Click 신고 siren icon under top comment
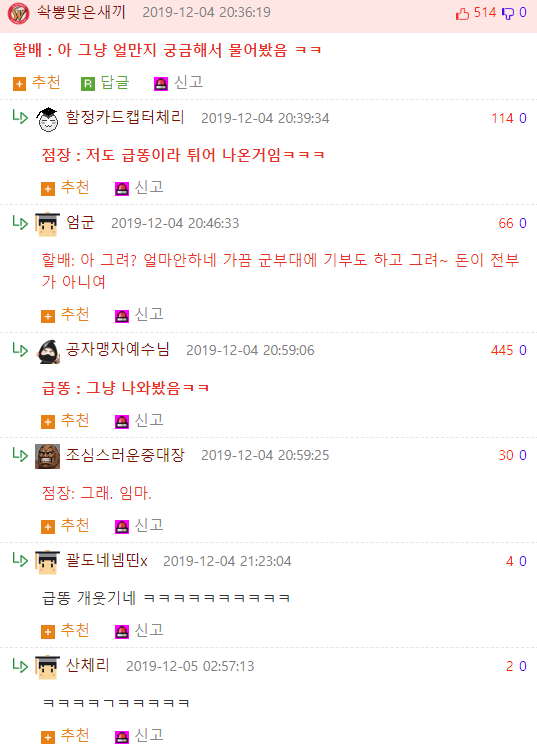The image size is (537, 750). [x=161, y=84]
